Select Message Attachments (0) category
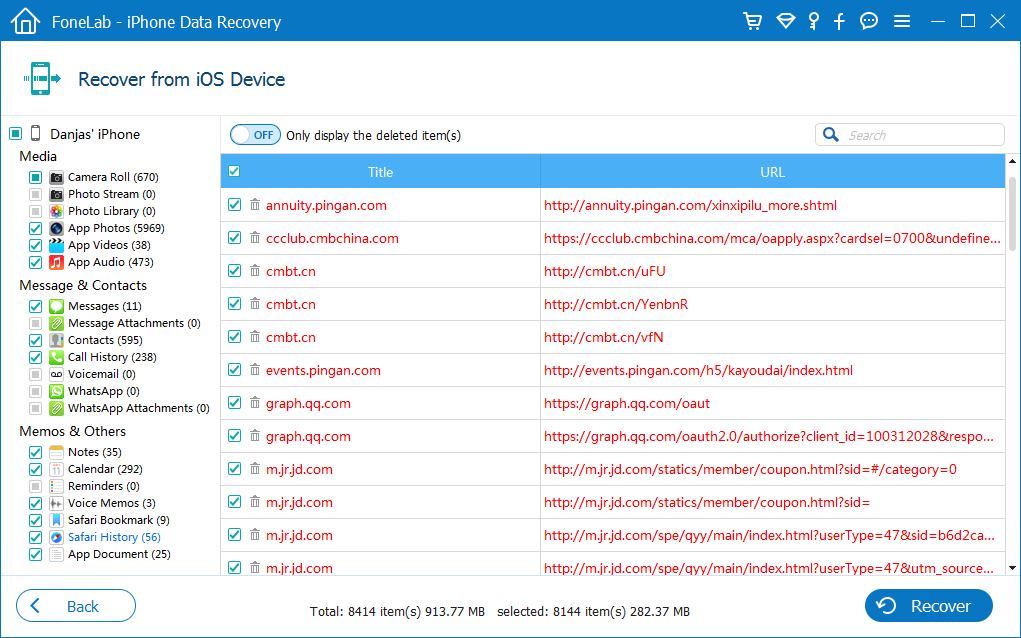This screenshot has width=1021, height=638. click(134, 323)
